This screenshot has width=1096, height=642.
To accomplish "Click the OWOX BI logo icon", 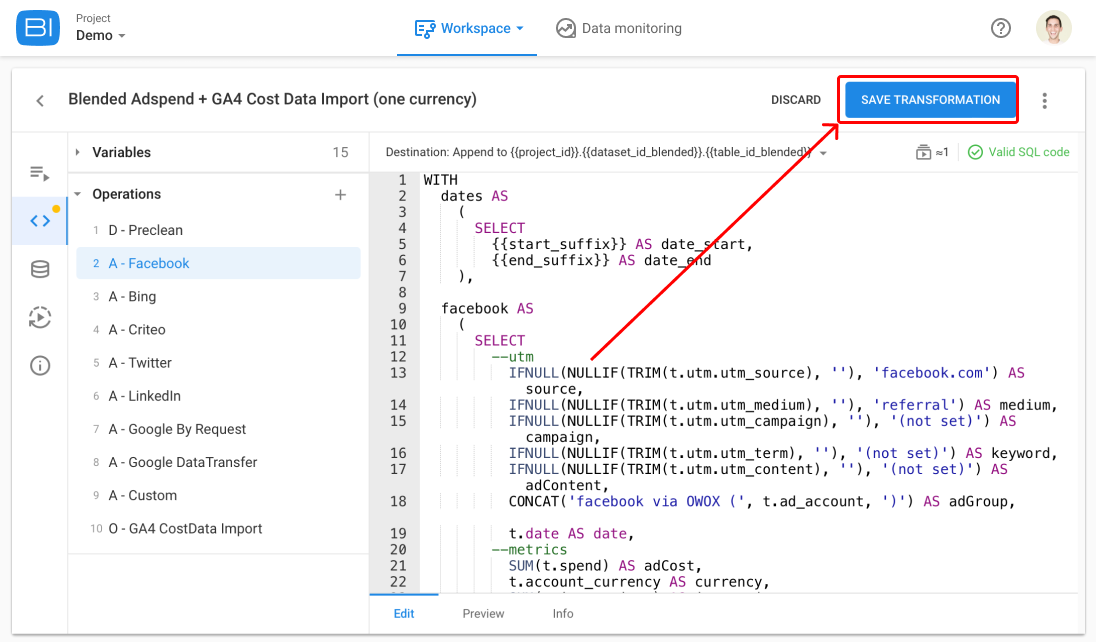I will (x=38, y=28).
